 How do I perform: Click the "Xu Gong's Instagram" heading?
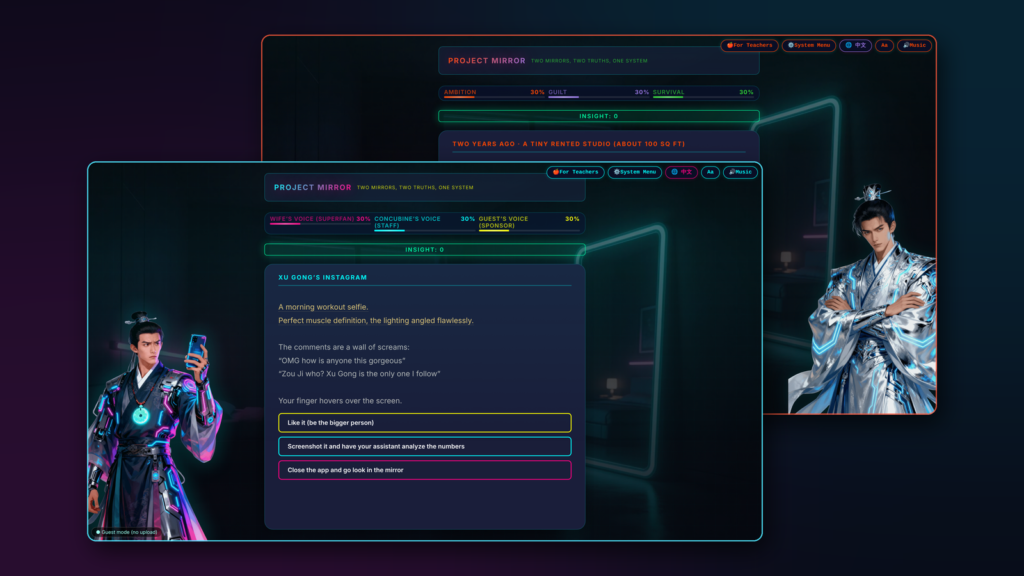pyautogui.click(x=323, y=278)
